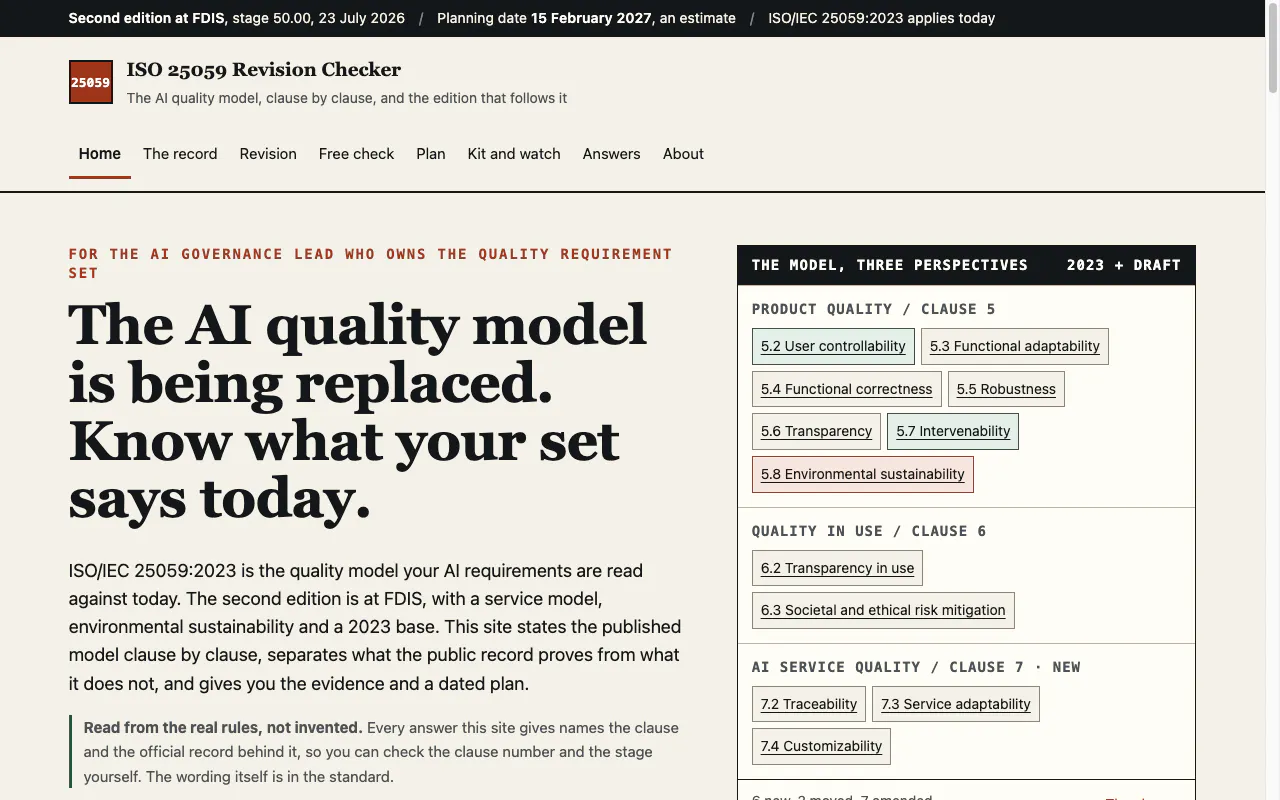Image resolution: width=1280 pixels, height=800 pixels.
Task: Open clause 5.6 Transparency
Action: pos(816,431)
